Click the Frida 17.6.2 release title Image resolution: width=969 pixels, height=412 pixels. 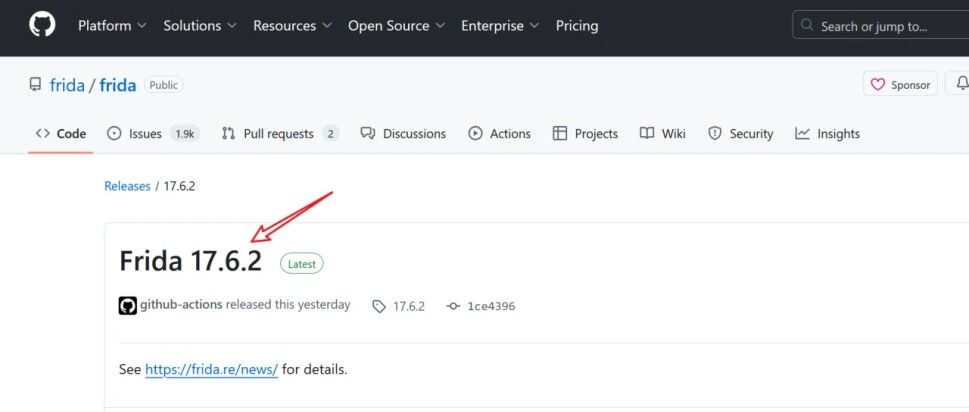[190, 261]
